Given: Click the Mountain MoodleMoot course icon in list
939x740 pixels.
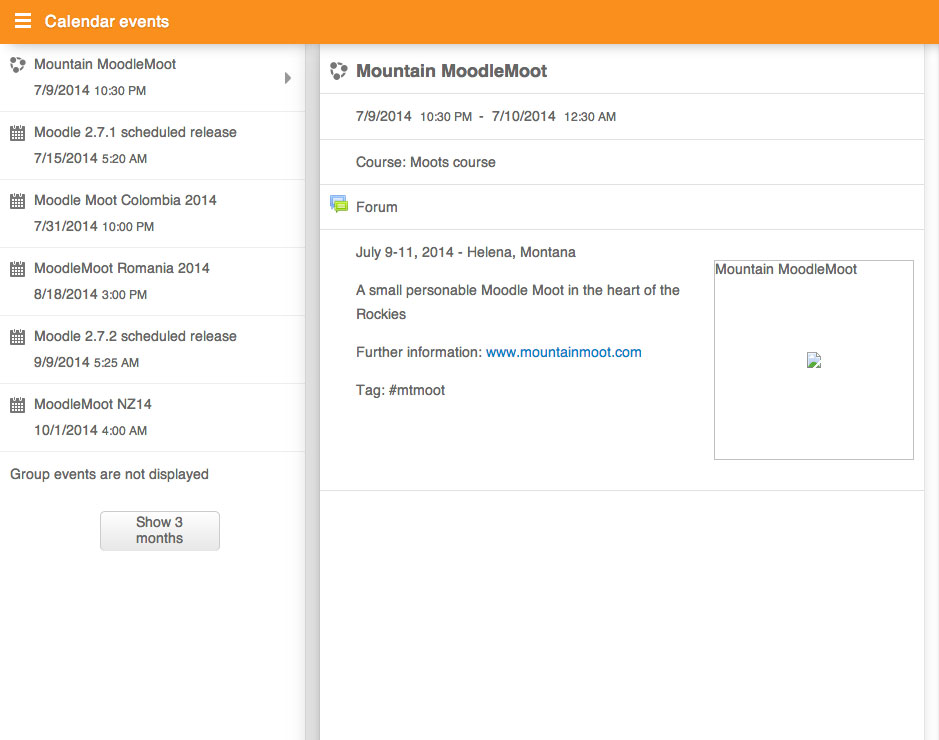Looking at the screenshot, I should coord(17,65).
